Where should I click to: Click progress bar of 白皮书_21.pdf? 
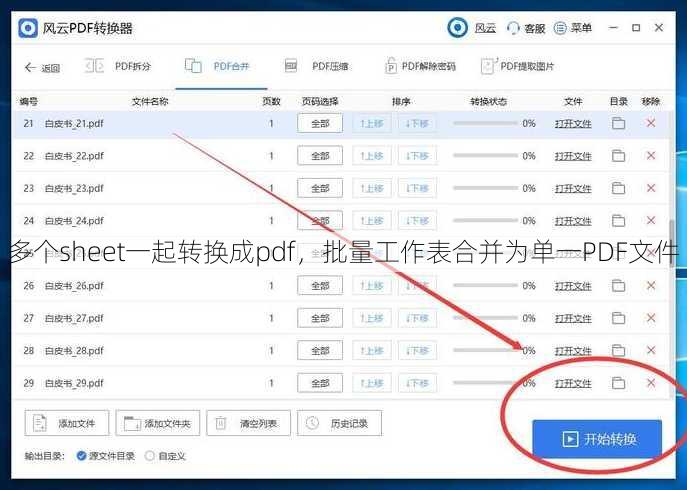(485, 123)
